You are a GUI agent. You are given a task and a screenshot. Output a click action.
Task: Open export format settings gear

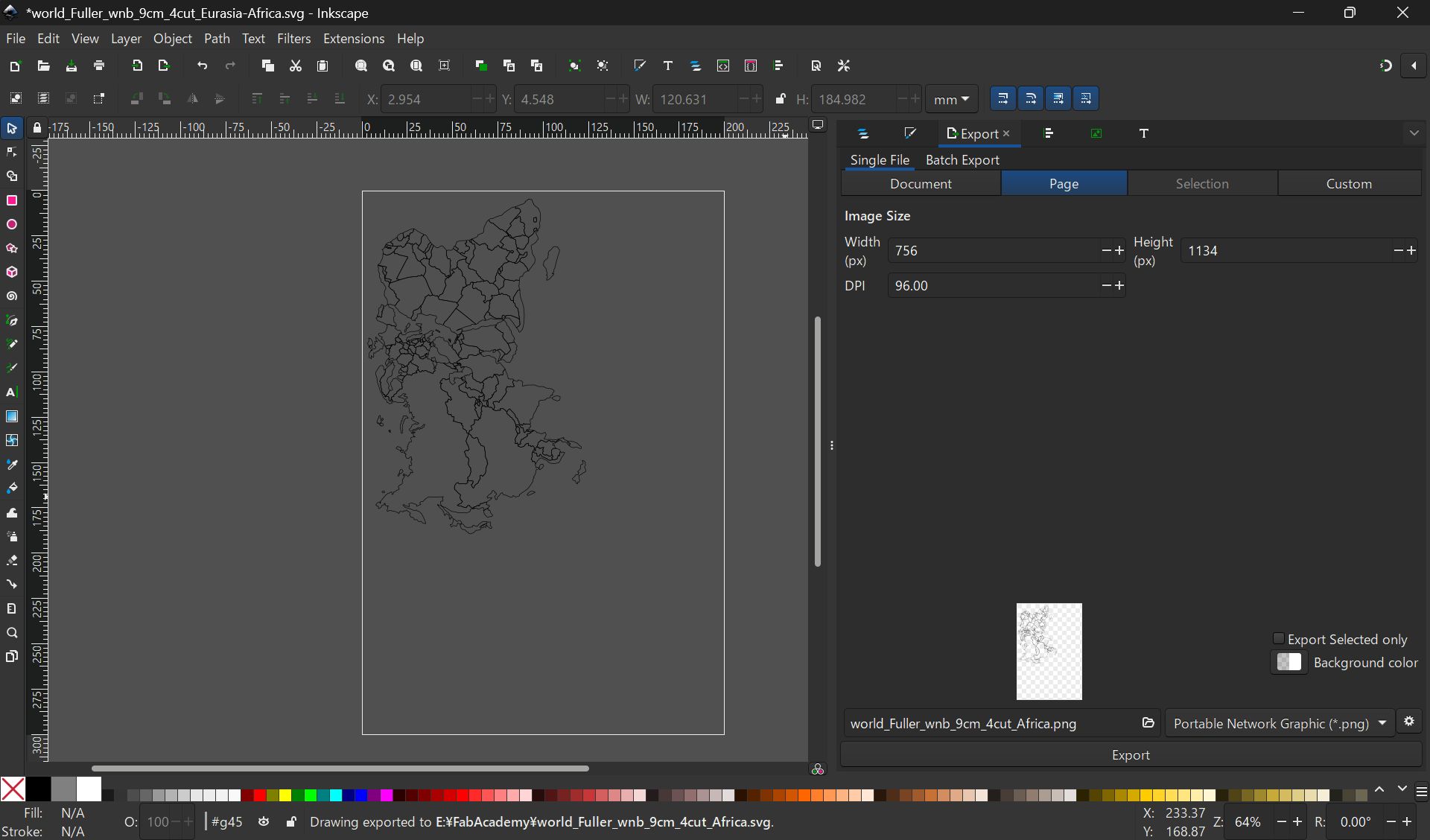pyautogui.click(x=1409, y=722)
